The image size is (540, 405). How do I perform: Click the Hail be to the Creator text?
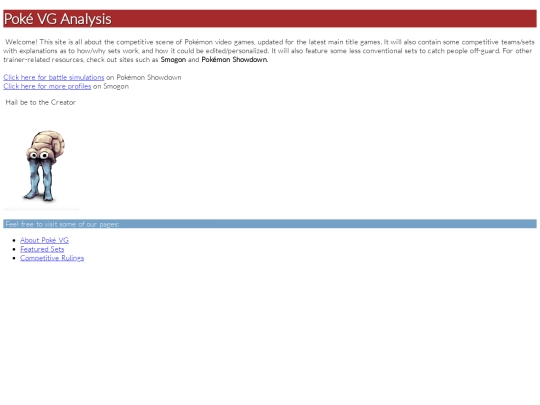point(41,102)
